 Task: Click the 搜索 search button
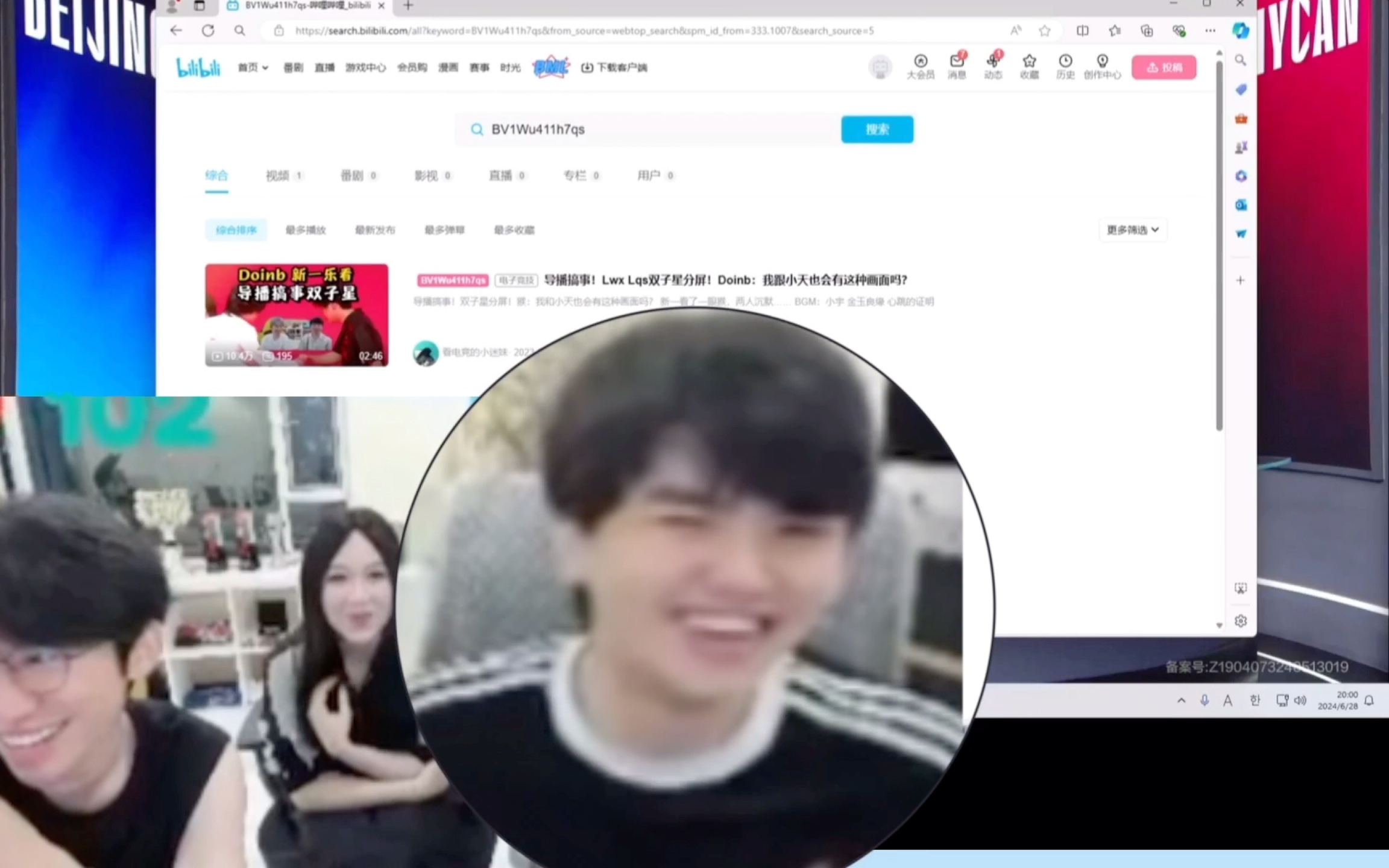click(x=877, y=129)
